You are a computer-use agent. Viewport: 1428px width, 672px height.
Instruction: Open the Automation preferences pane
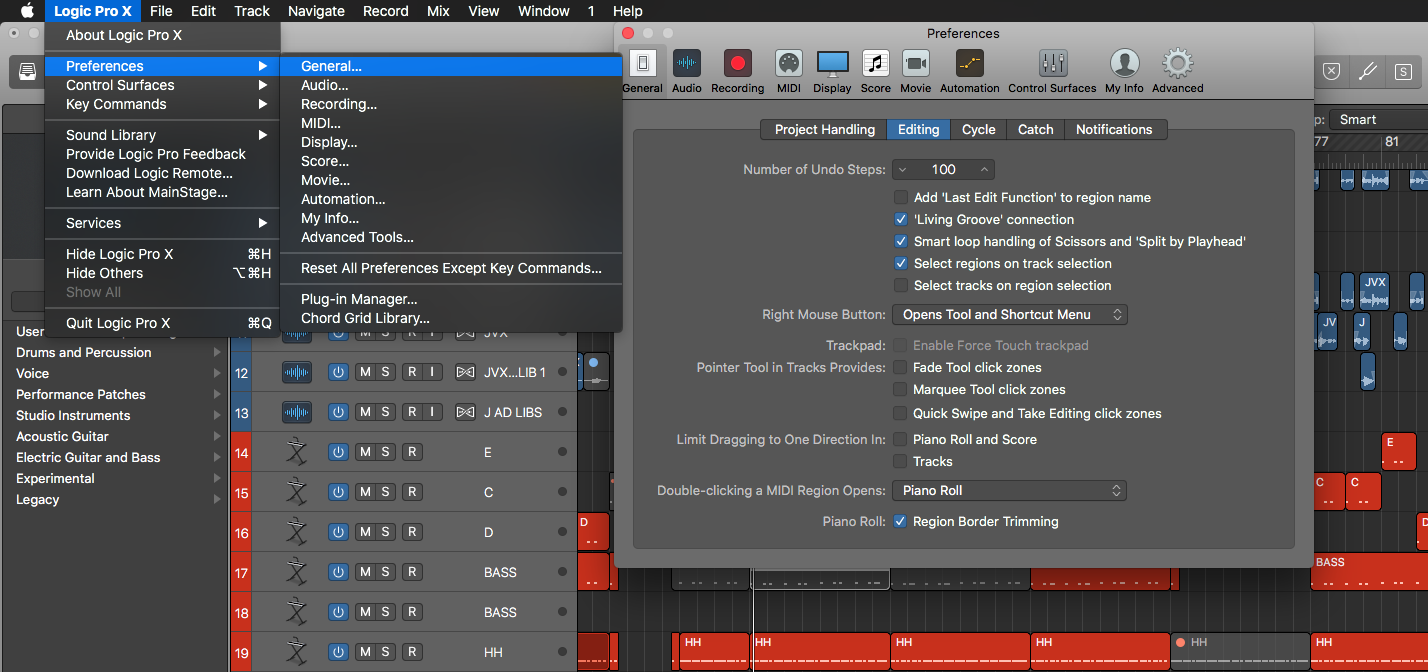point(968,70)
